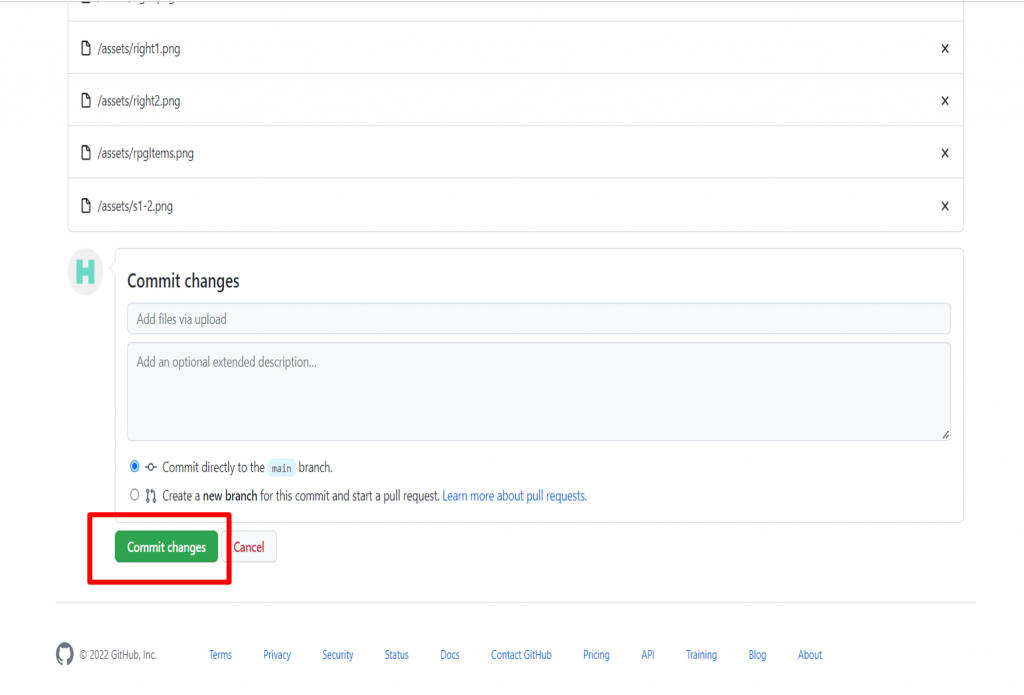This screenshot has height=695, width=1024.
Task: Open the Docs footer link
Action: point(450,655)
